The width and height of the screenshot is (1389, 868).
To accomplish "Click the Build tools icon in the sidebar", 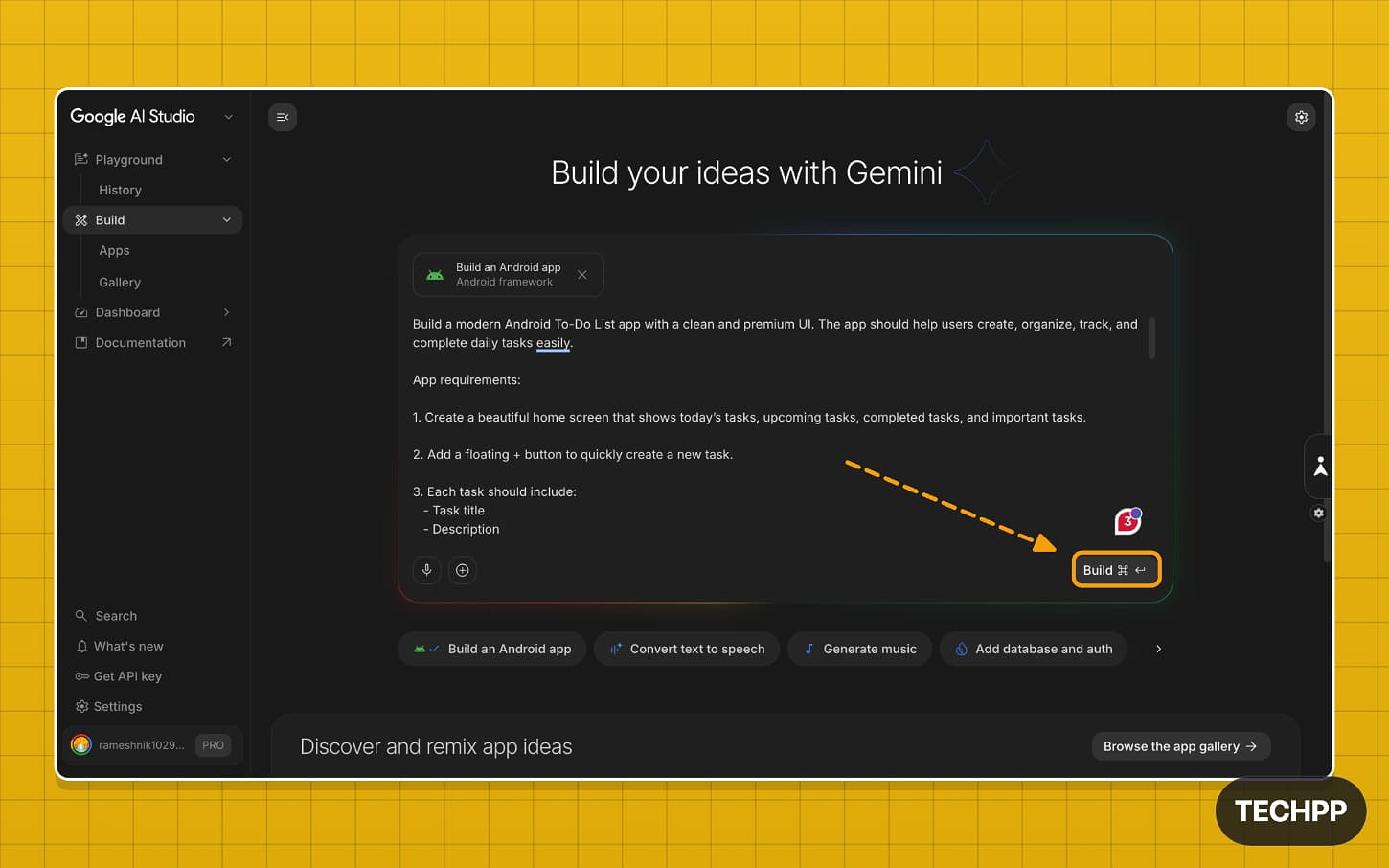I will click(x=81, y=220).
